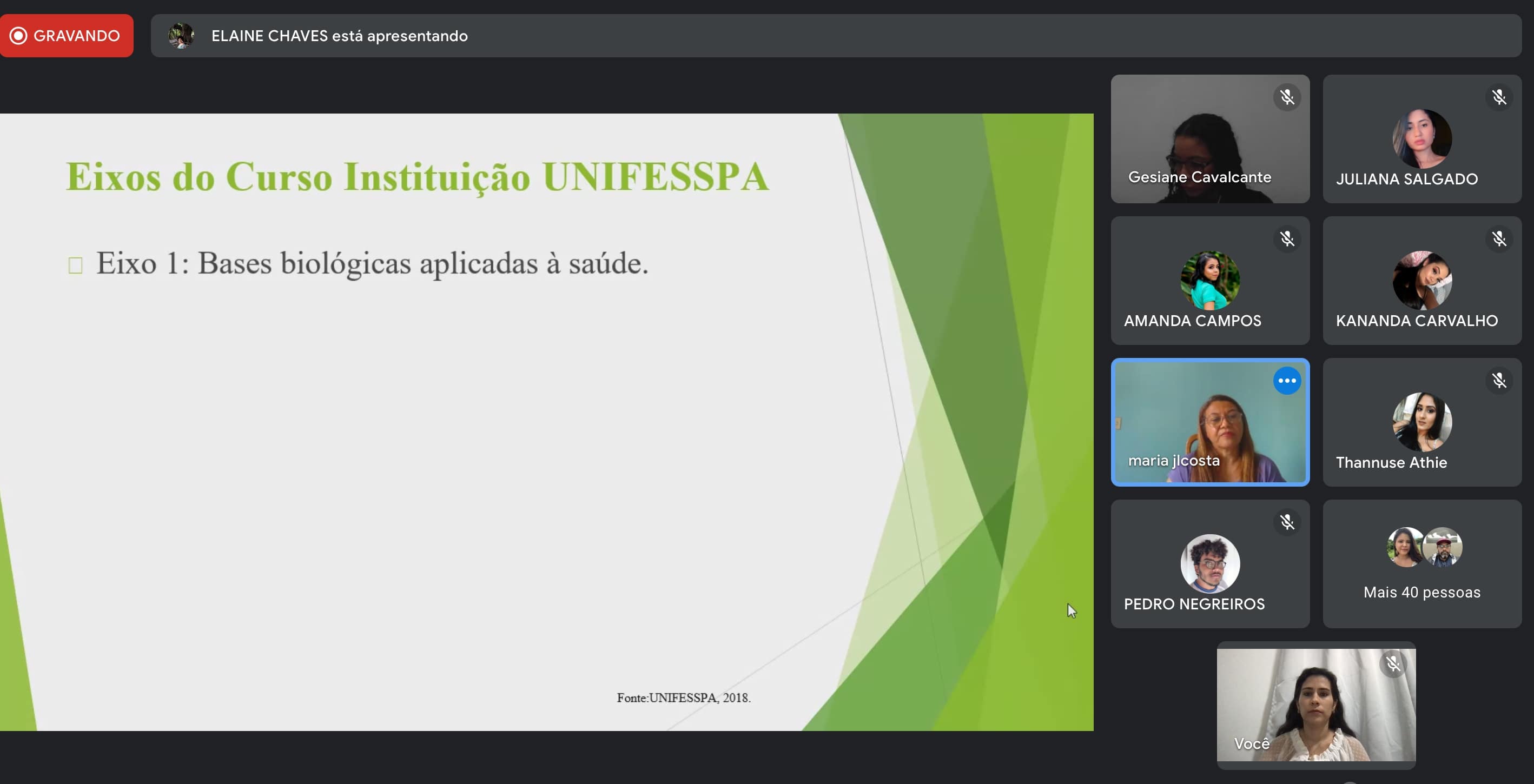1534x784 pixels.
Task: Click the Thannuse Athie name label
Action: (x=1391, y=462)
